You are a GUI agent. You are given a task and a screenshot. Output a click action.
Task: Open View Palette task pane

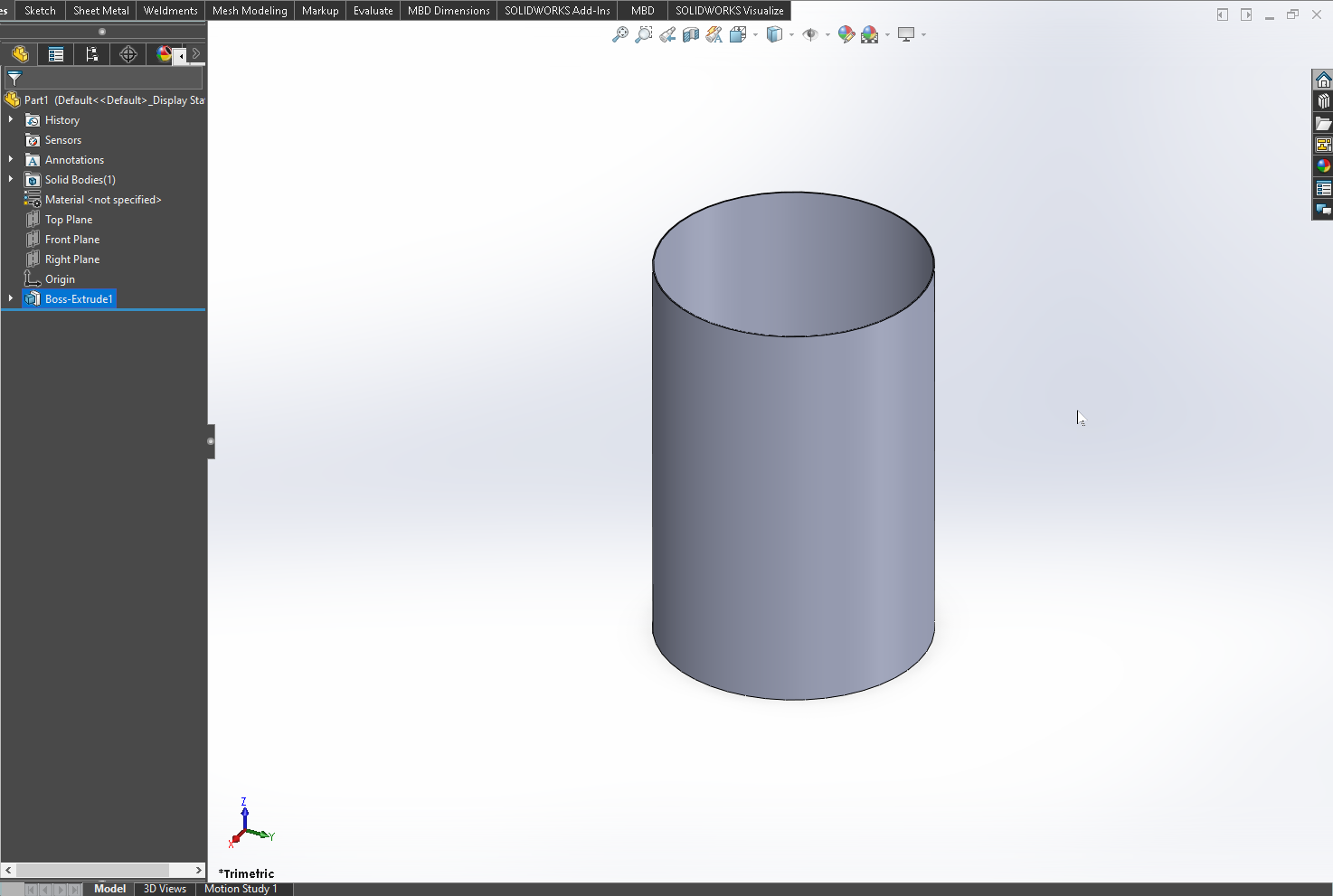1323,145
